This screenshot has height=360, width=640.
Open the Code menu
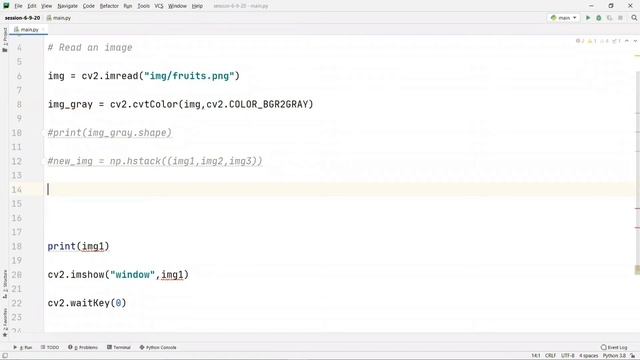coord(89,6)
